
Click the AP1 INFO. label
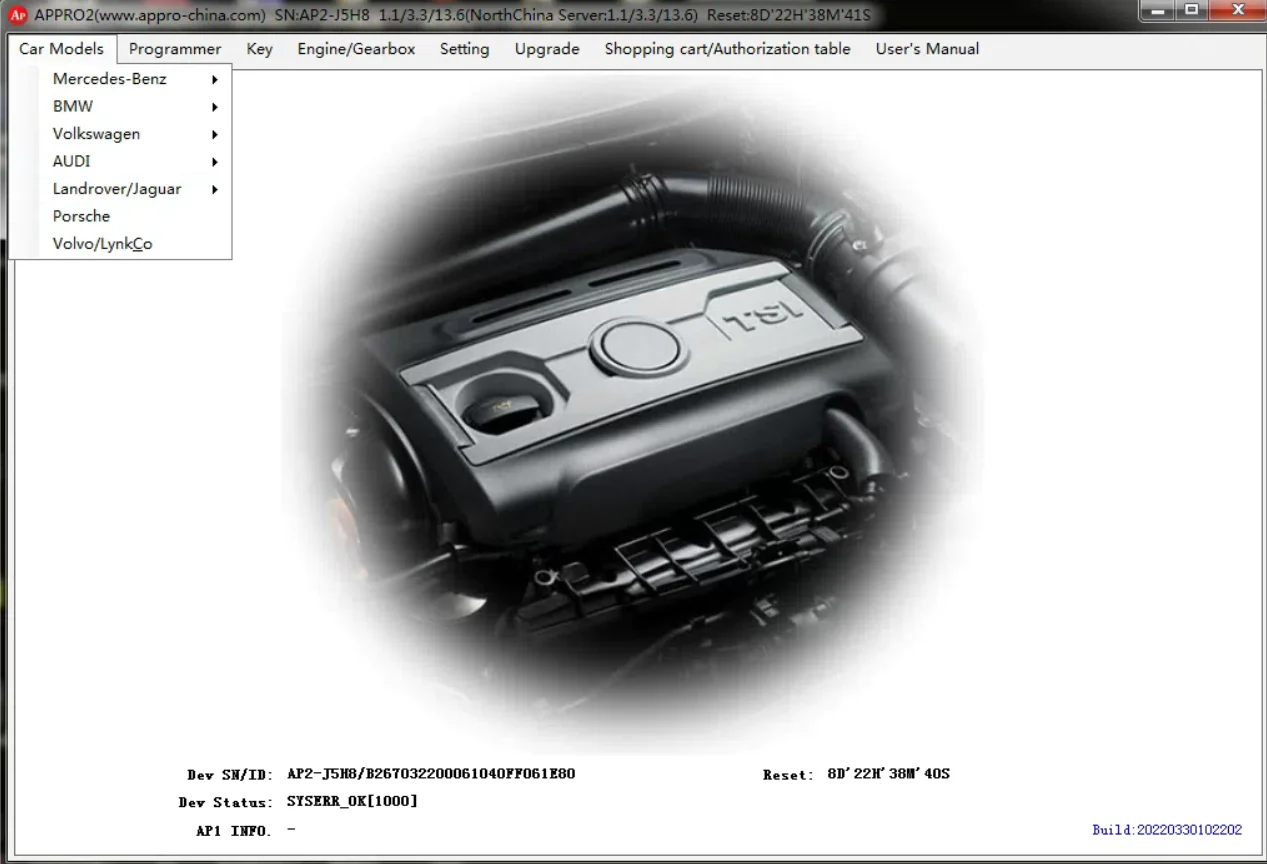tap(233, 831)
